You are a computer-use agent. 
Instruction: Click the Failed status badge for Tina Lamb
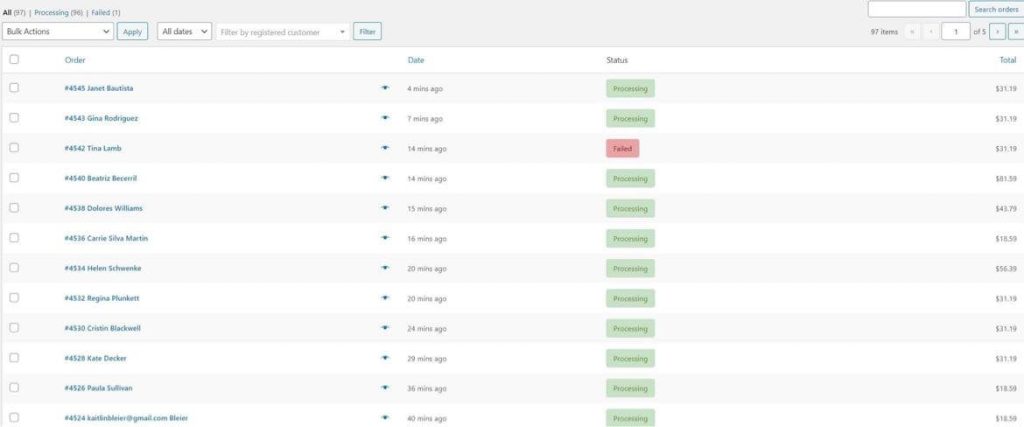coord(622,148)
